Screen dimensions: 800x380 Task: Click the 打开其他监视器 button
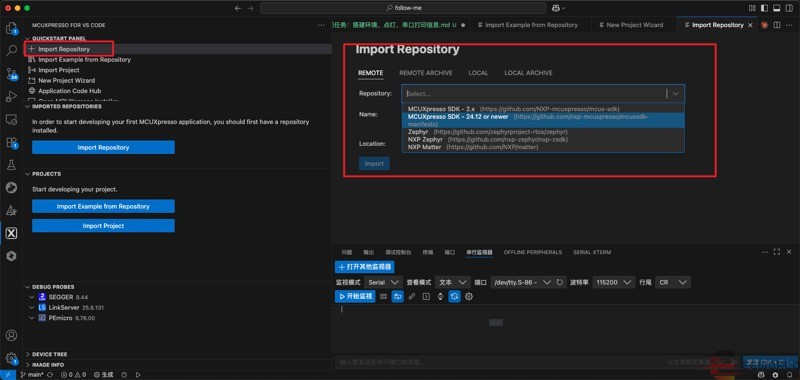pos(364,267)
